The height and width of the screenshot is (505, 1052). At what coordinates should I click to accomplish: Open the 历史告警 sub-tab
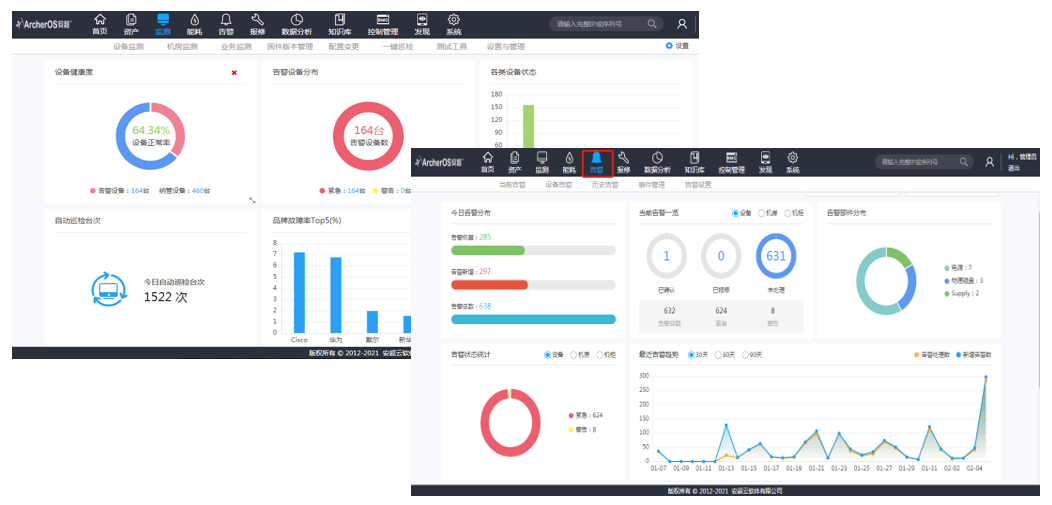coord(604,185)
